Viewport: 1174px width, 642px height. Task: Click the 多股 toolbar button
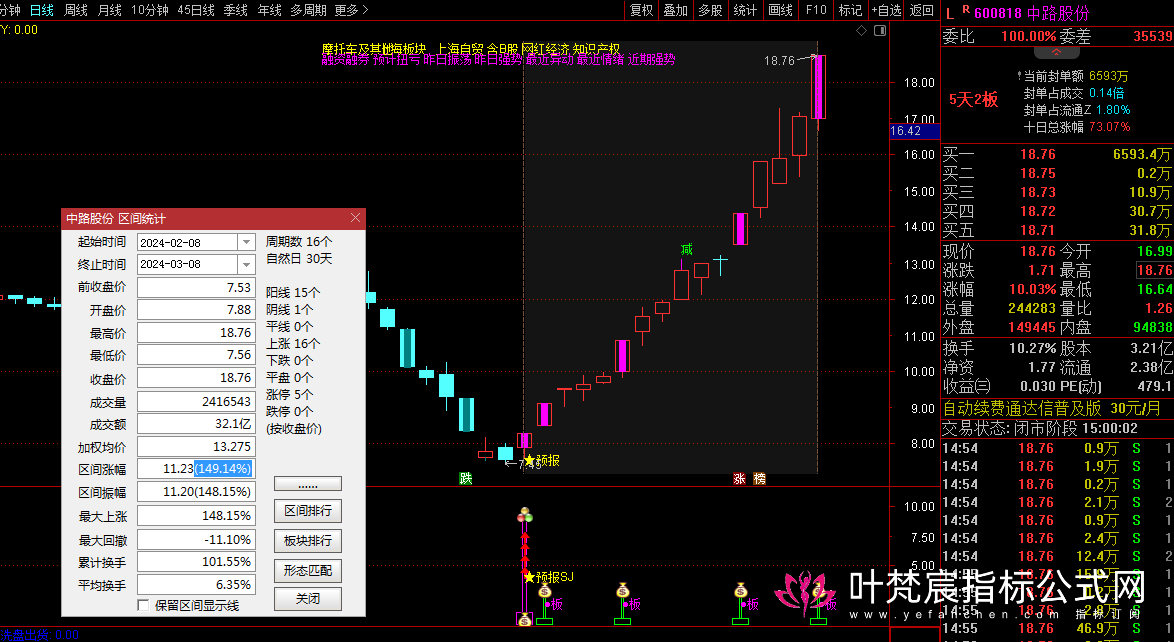coord(710,10)
